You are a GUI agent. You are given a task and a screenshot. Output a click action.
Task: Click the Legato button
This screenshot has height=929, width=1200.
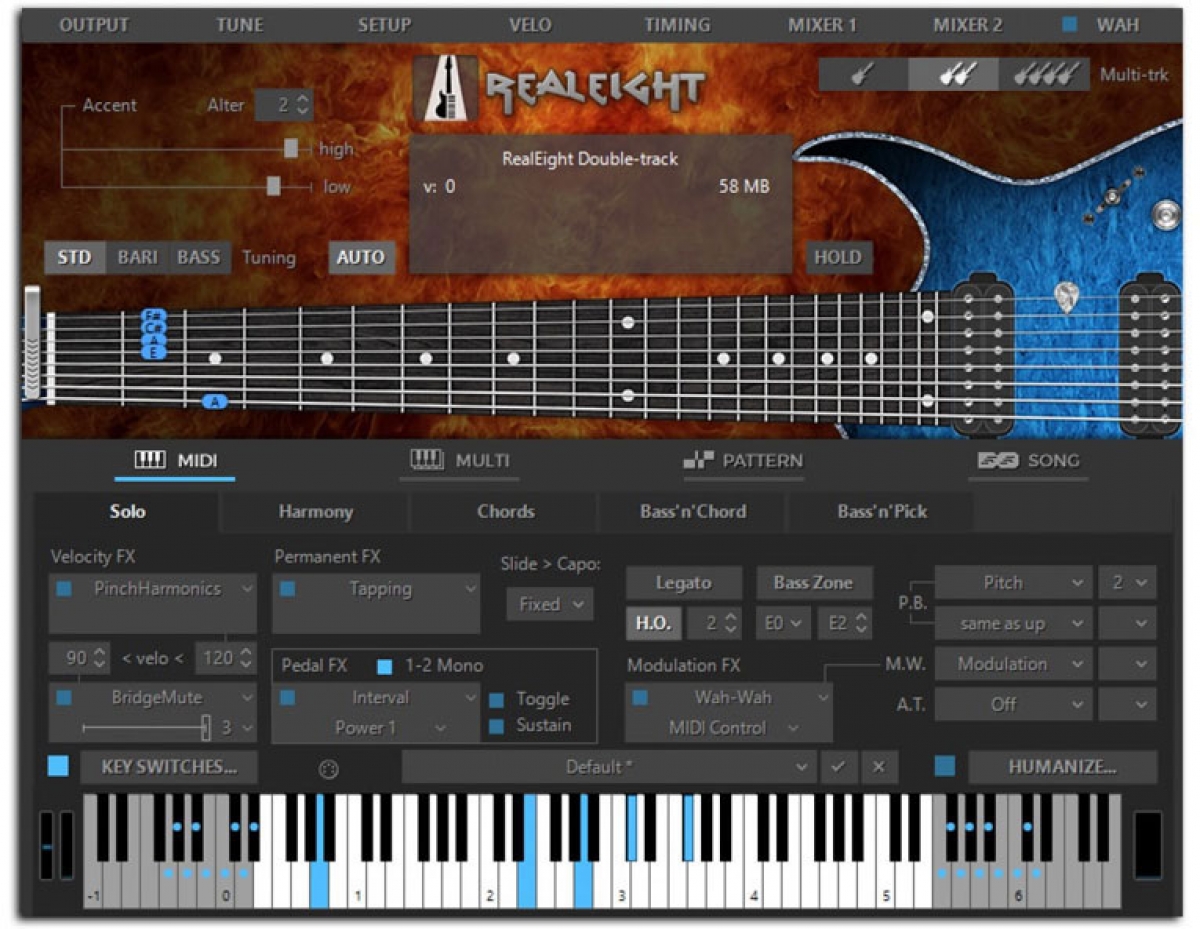[x=684, y=583]
